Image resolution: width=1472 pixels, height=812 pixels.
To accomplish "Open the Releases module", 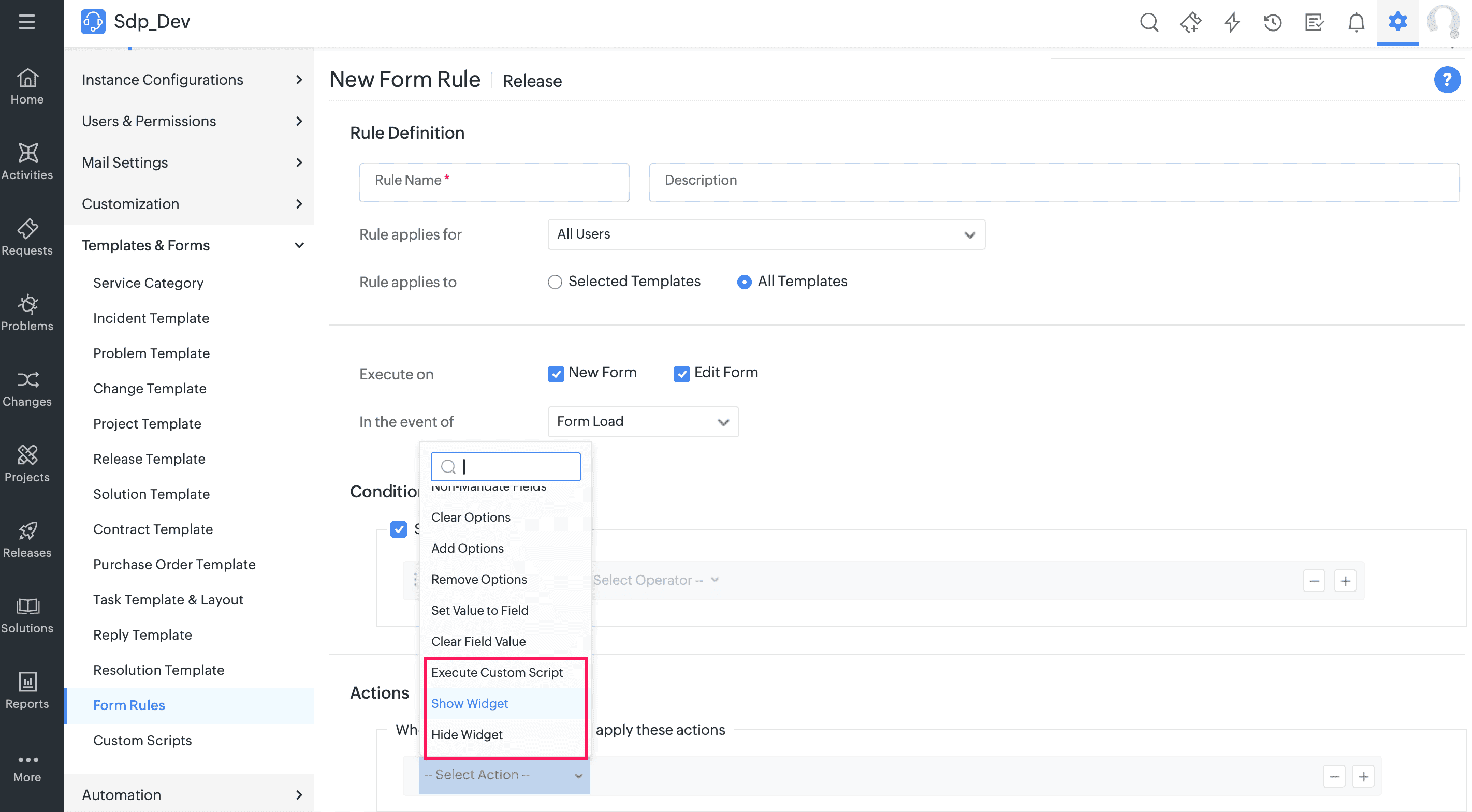I will (27, 540).
